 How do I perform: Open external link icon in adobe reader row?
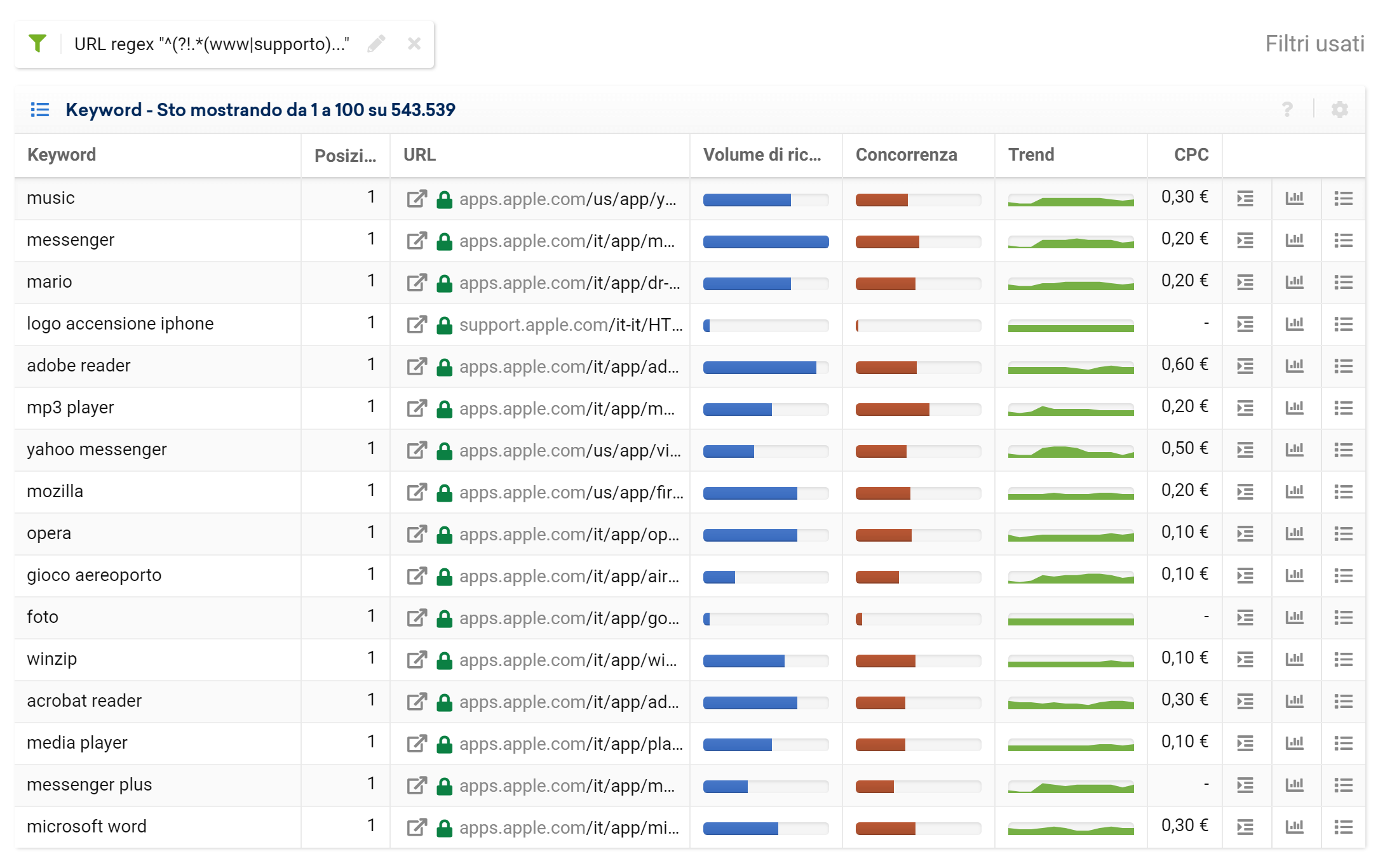click(417, 366)
